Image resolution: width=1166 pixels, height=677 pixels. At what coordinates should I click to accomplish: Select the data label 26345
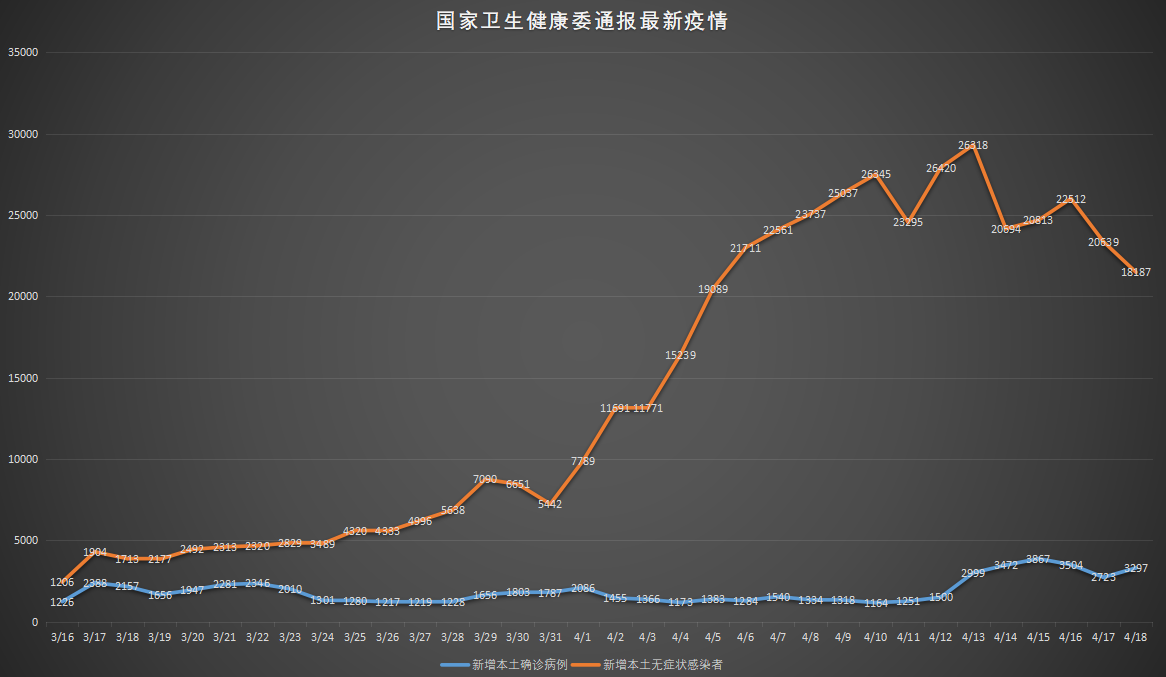(876, 175)
